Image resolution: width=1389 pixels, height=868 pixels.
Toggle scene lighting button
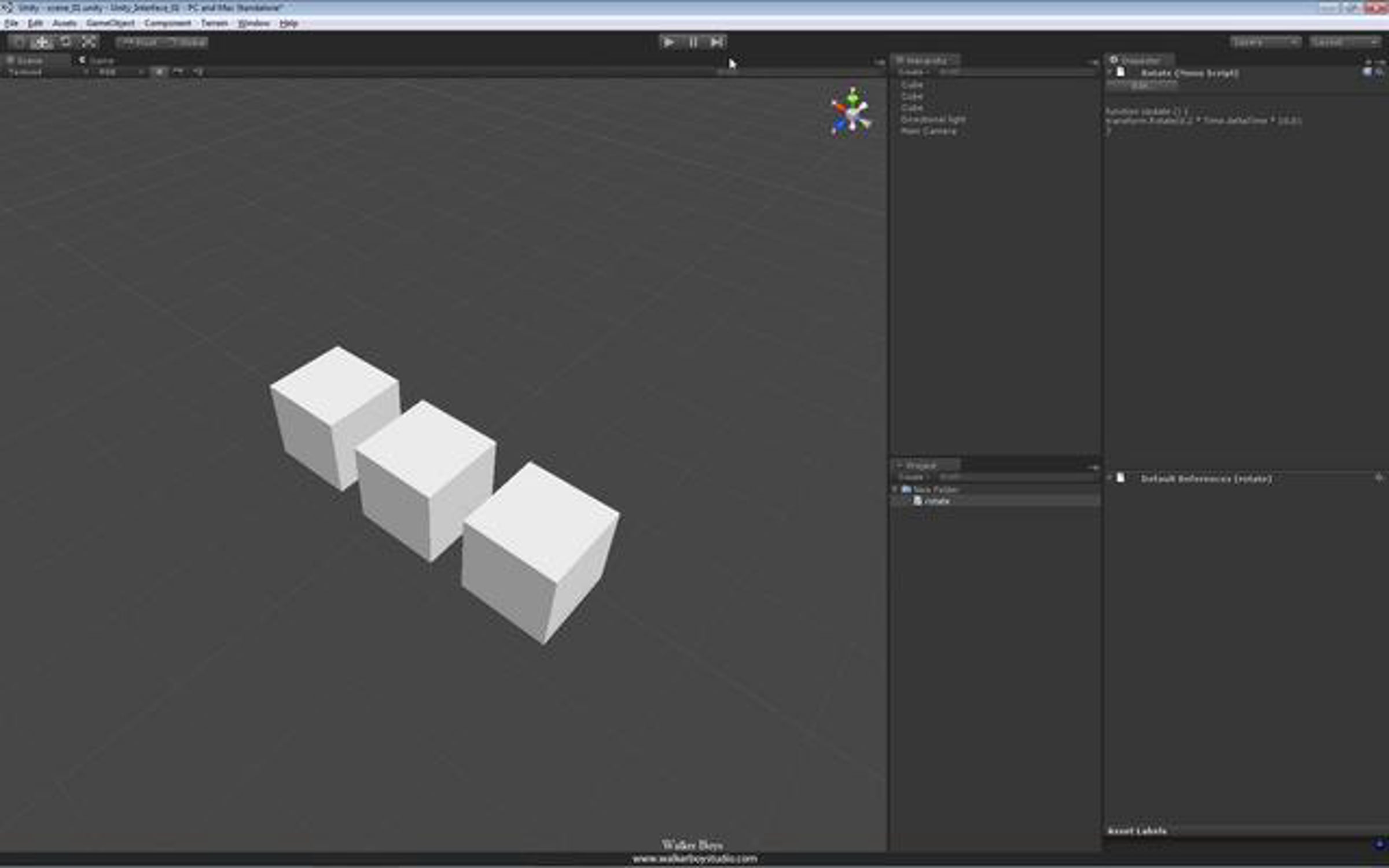pyautogui.click(x=159, y=72)
